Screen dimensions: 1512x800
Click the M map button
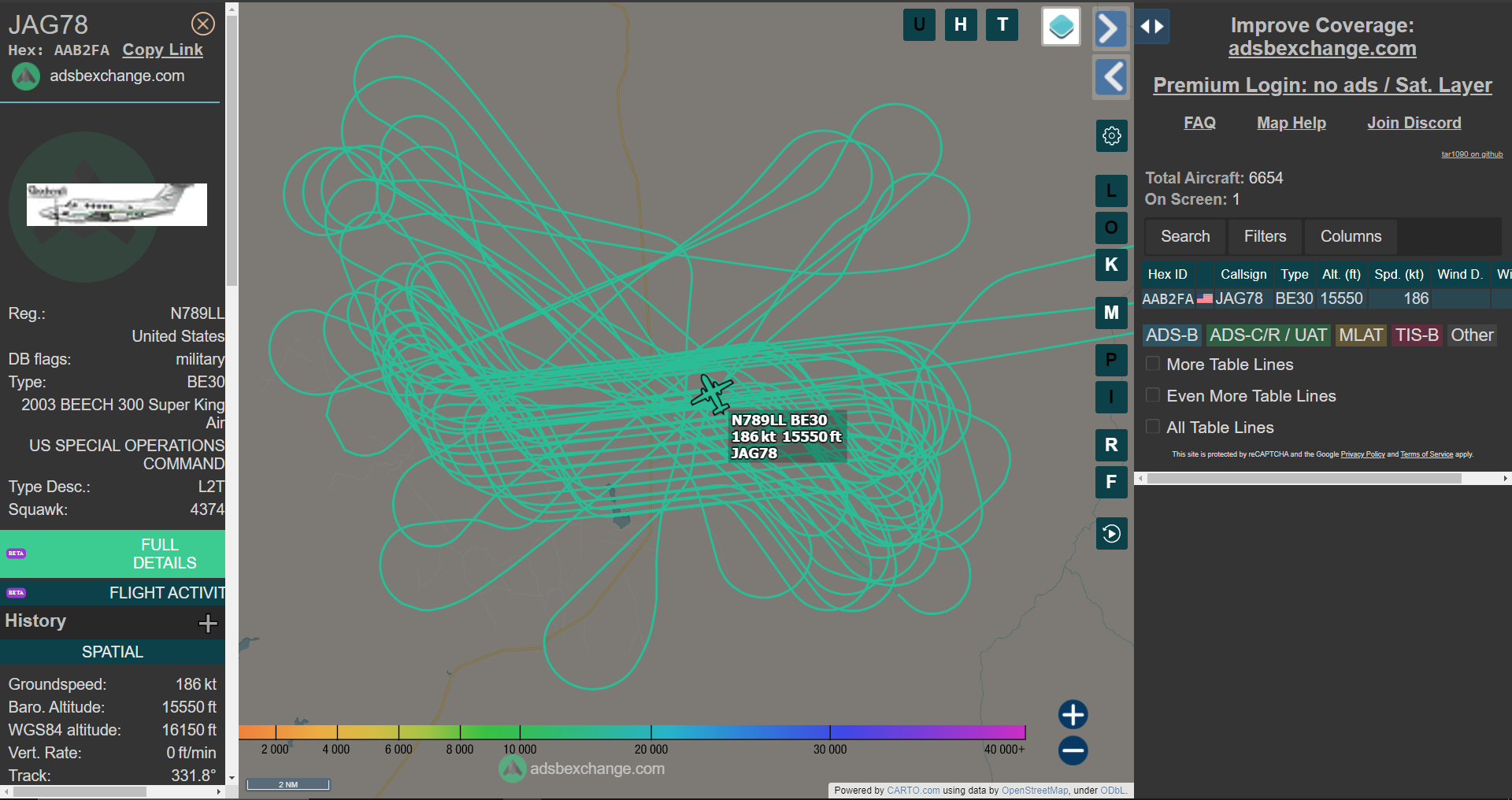coord(1112,313)
